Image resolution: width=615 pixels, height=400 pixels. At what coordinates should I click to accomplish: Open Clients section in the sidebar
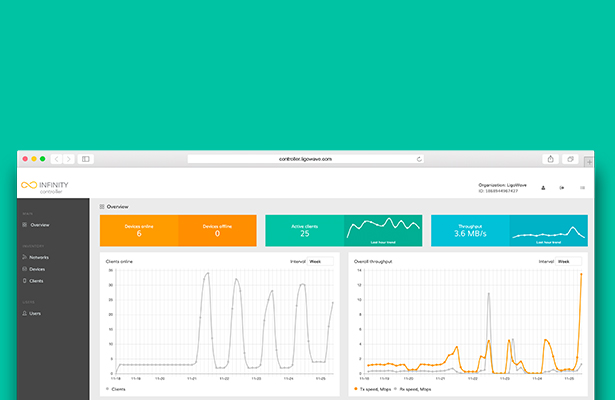(36, 281)
